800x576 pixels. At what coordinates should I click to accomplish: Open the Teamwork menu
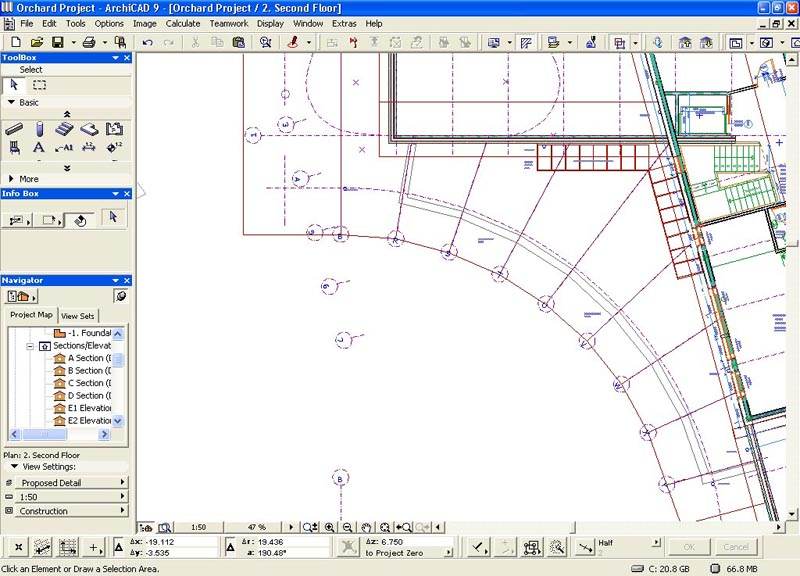(x=227, y=23)
